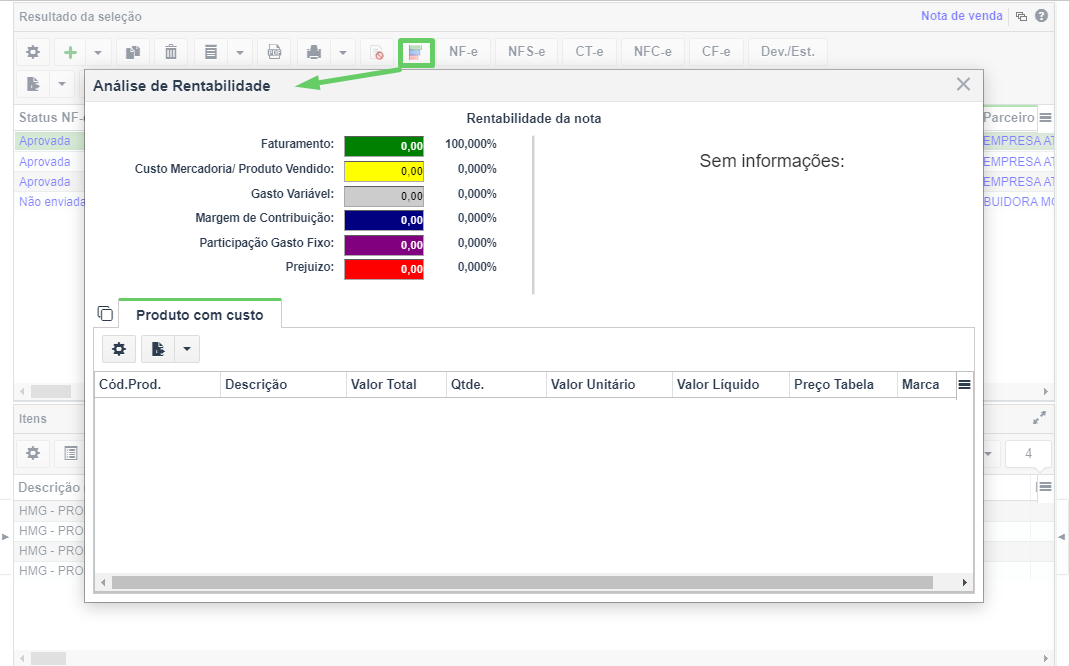
Task: Click the bottom page horizontal scrollbar
Action: coord(48,659)
